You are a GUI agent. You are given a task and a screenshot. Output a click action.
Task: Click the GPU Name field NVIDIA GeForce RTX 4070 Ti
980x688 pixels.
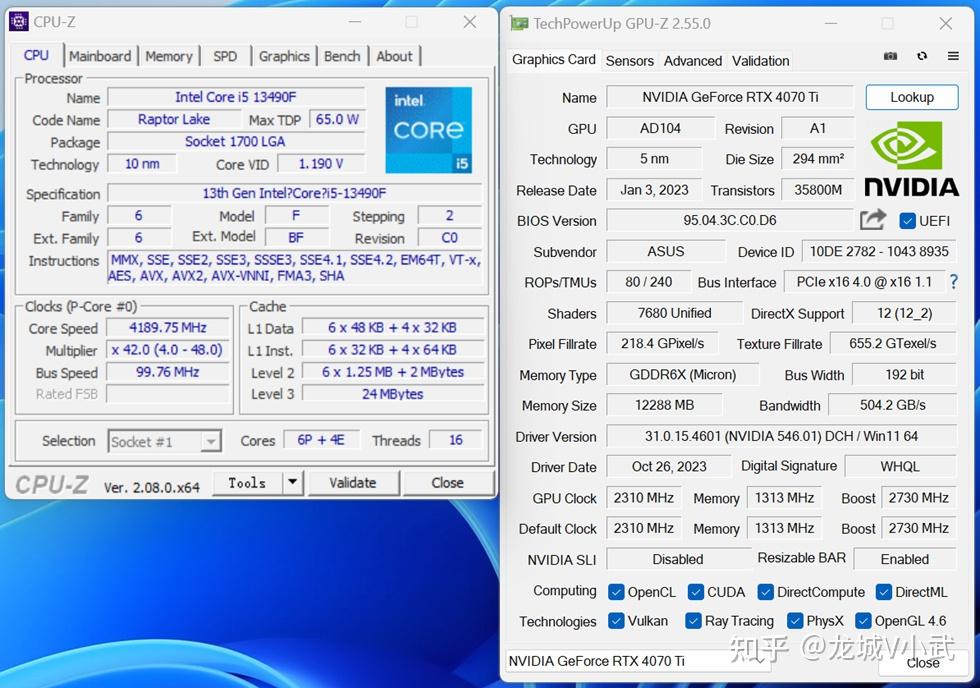pyautogui.click(x=730, y=97)
